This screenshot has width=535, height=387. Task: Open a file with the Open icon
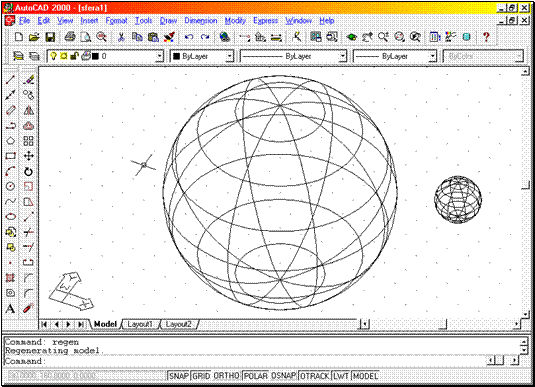click(34, 37)
